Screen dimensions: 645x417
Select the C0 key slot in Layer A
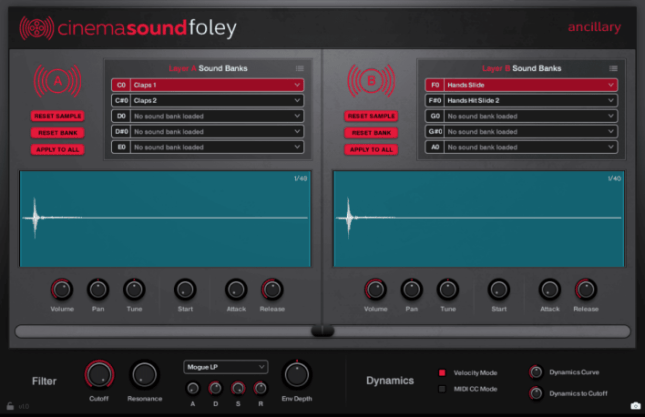tap(121, 85)
